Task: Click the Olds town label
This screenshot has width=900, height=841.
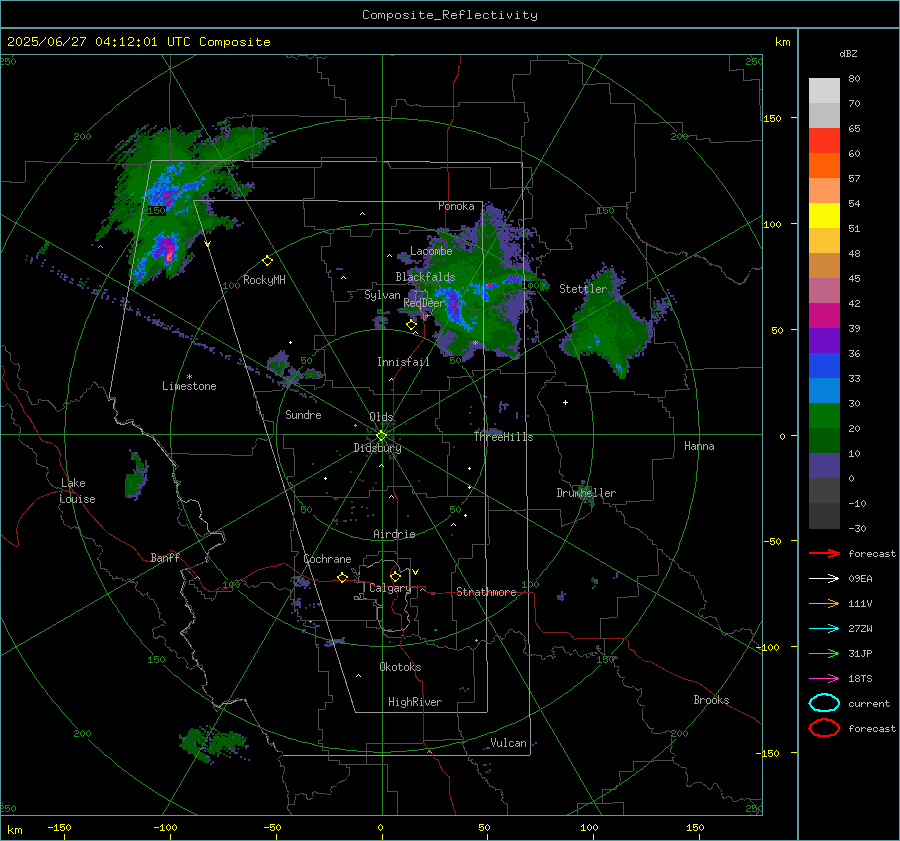Action: [x=381, y=417]
